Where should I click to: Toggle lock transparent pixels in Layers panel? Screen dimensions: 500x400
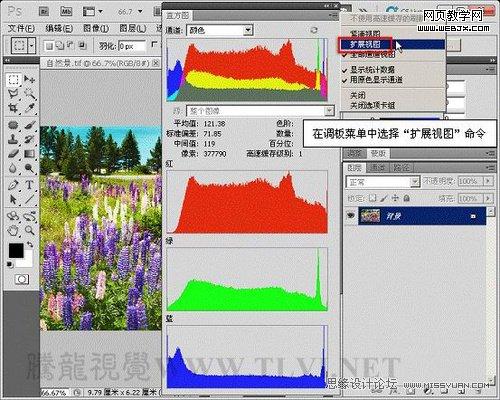[x=373, y=198]
